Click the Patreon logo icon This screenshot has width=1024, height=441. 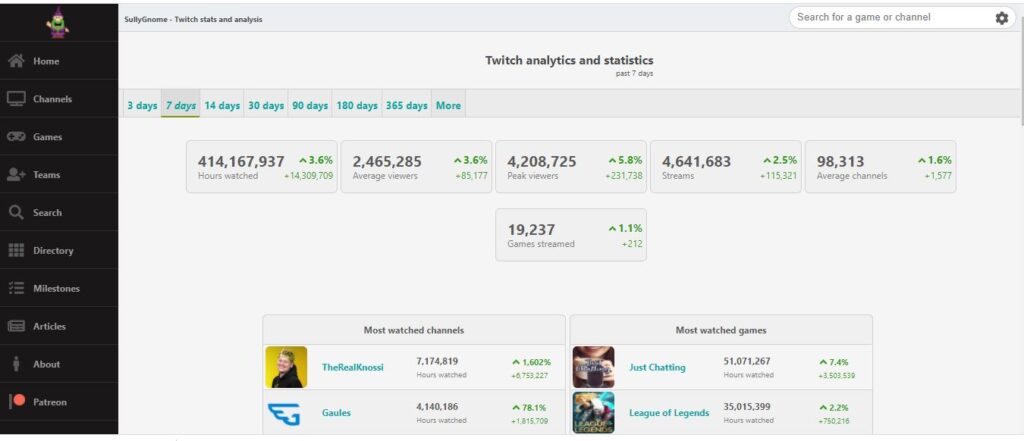(x=18, y=401)
